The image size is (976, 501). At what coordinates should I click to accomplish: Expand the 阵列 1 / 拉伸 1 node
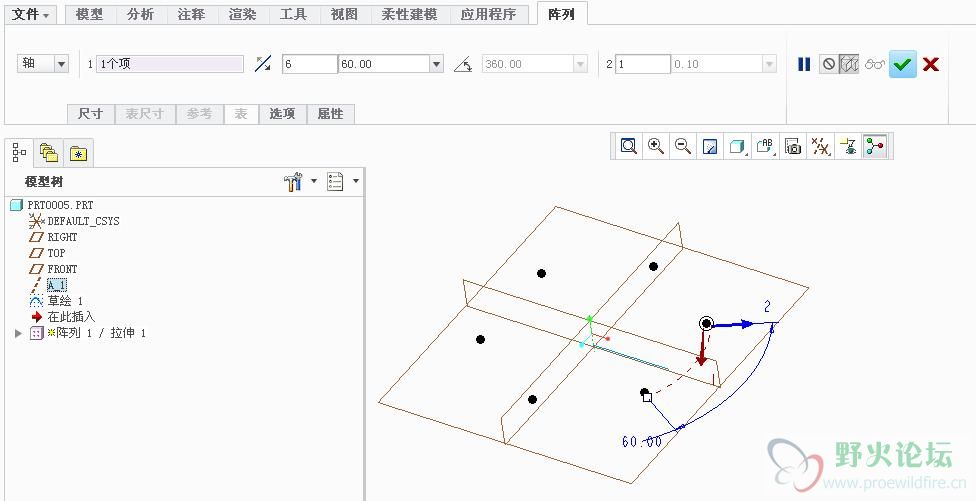click(18, 334)
